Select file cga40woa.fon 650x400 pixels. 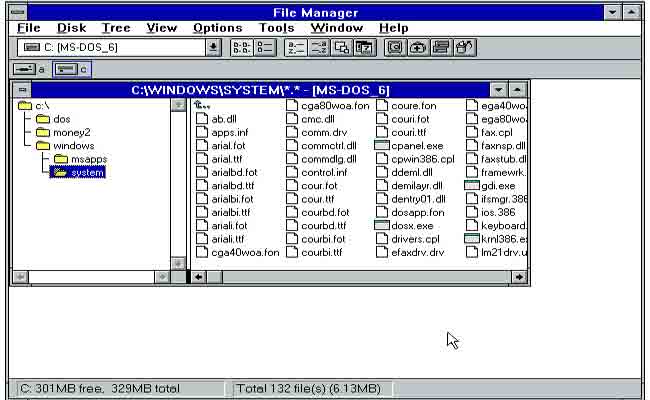[x=245, y=252]
